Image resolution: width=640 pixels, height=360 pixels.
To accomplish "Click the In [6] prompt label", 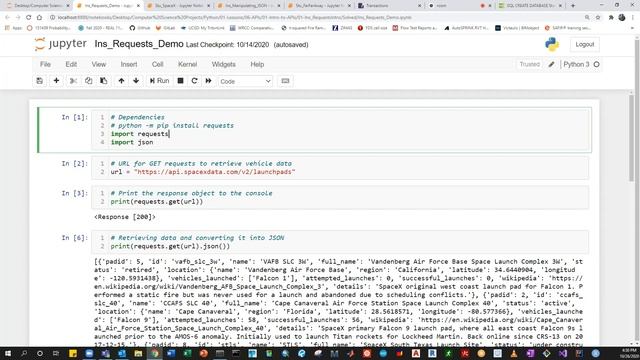I will pos(75,238).
